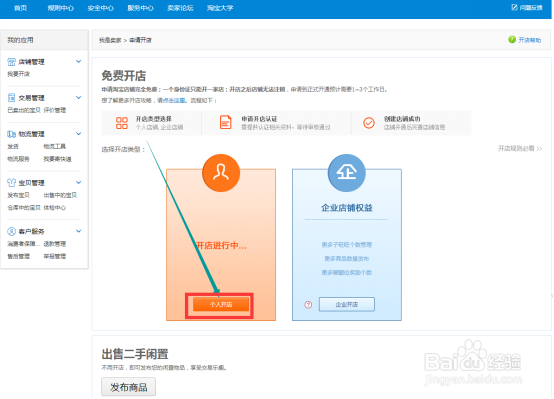Collapse the 物流管理 section chevron
This screenshot has width=554, height=399.
[78, 134]
